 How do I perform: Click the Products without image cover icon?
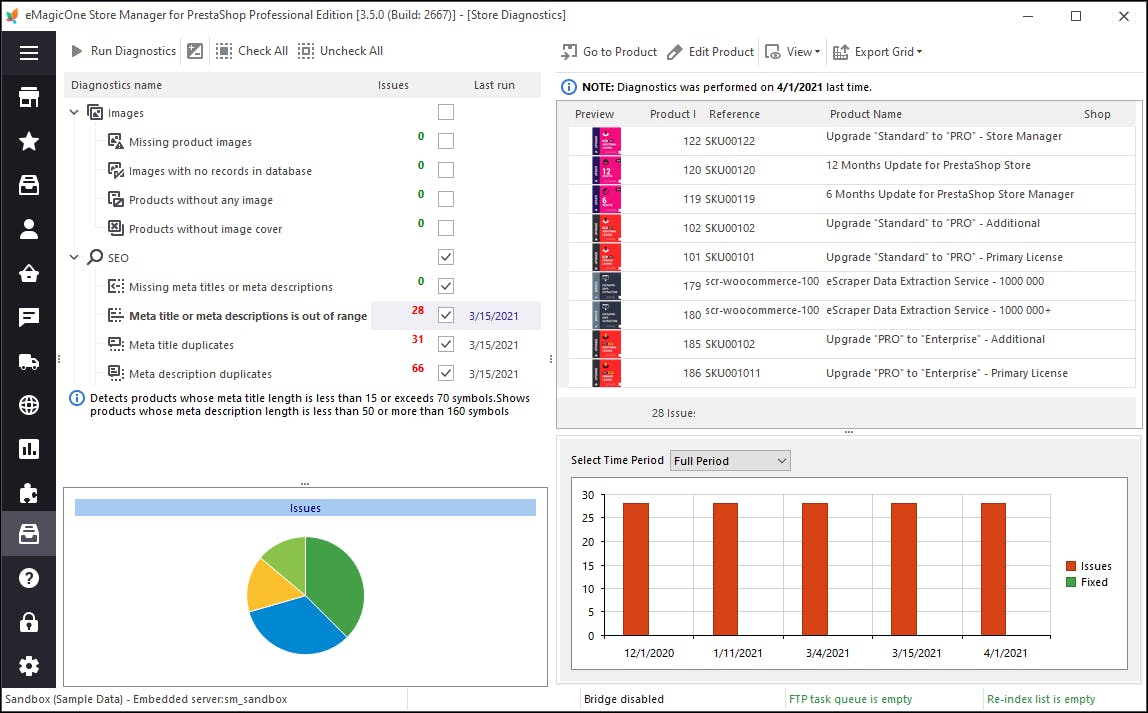pos(116,228)
